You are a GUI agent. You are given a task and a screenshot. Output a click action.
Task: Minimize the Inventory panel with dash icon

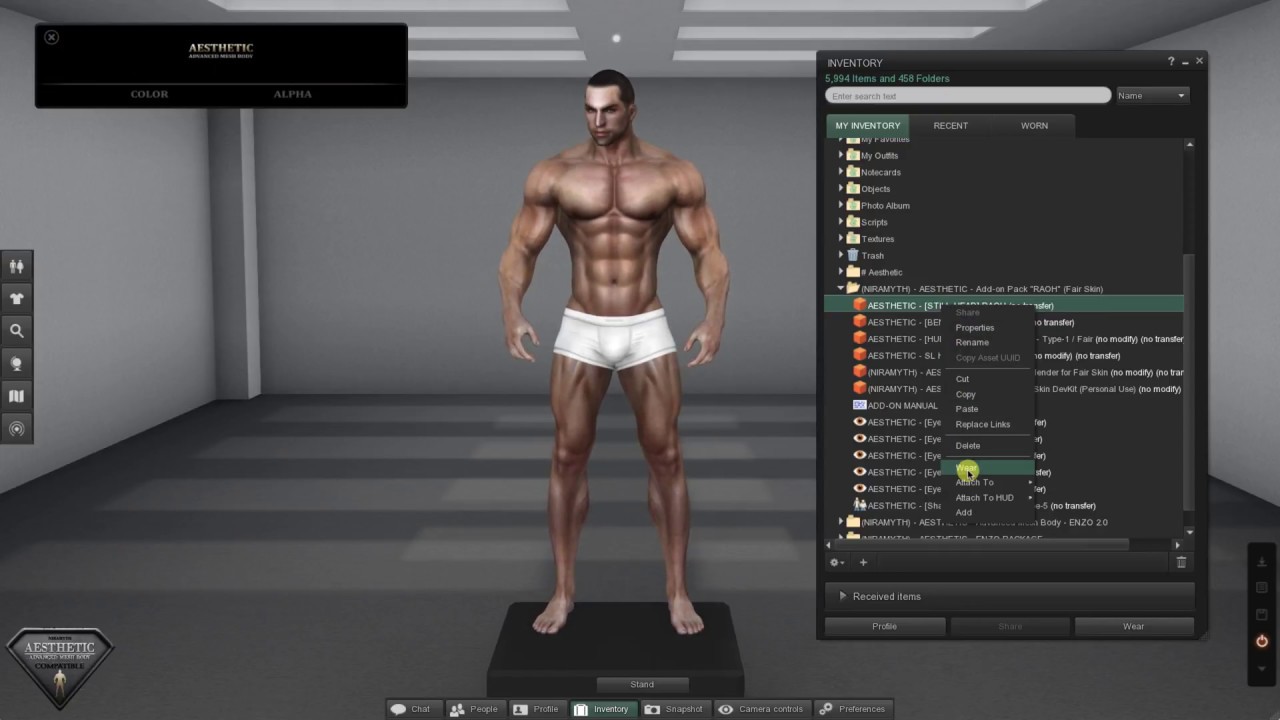[x=1185, y=62]
